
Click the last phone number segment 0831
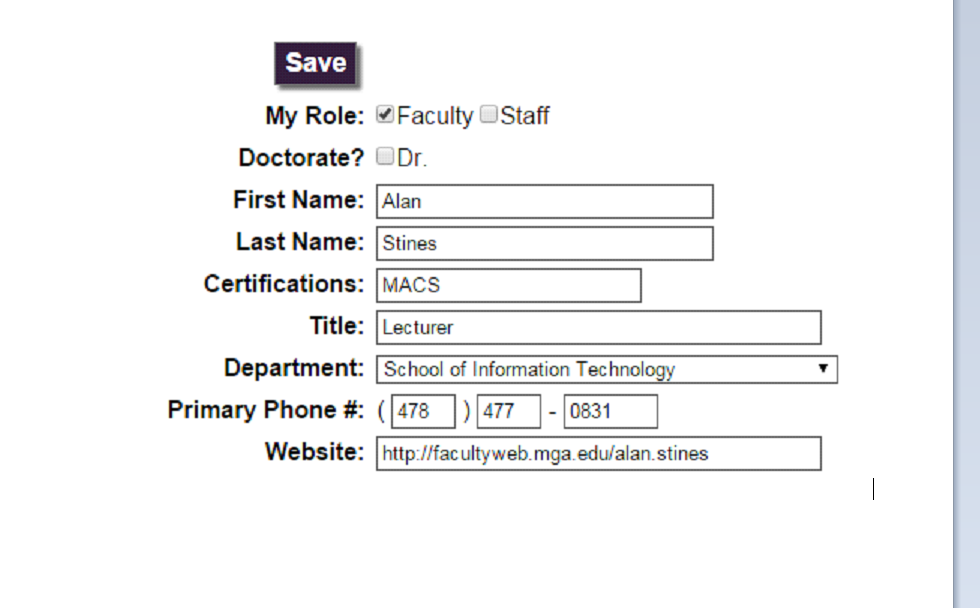click(x=610, y=410)
